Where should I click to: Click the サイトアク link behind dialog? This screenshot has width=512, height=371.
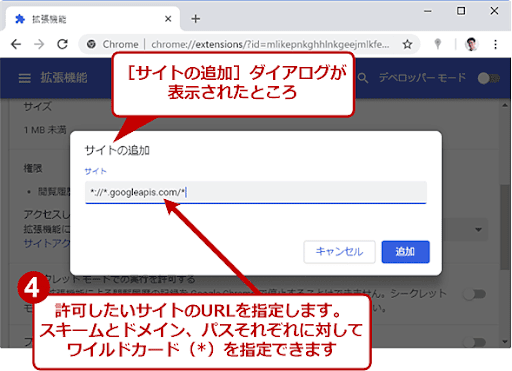(x=47, y=243)
